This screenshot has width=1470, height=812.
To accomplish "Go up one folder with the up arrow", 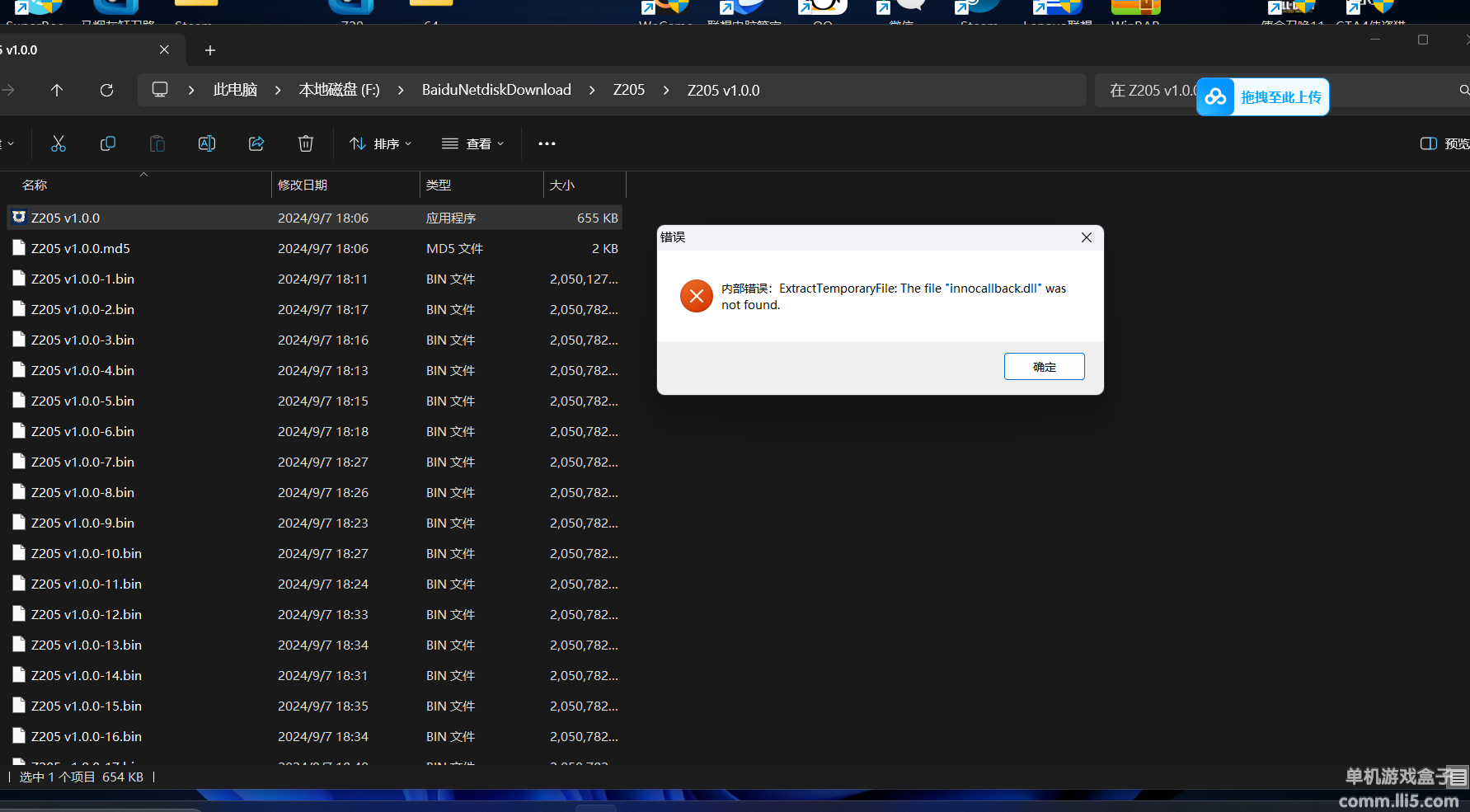I will (57, 90).
